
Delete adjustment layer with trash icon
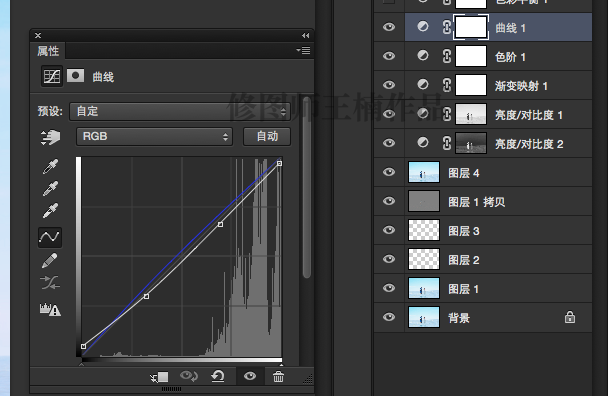point(278,376)
